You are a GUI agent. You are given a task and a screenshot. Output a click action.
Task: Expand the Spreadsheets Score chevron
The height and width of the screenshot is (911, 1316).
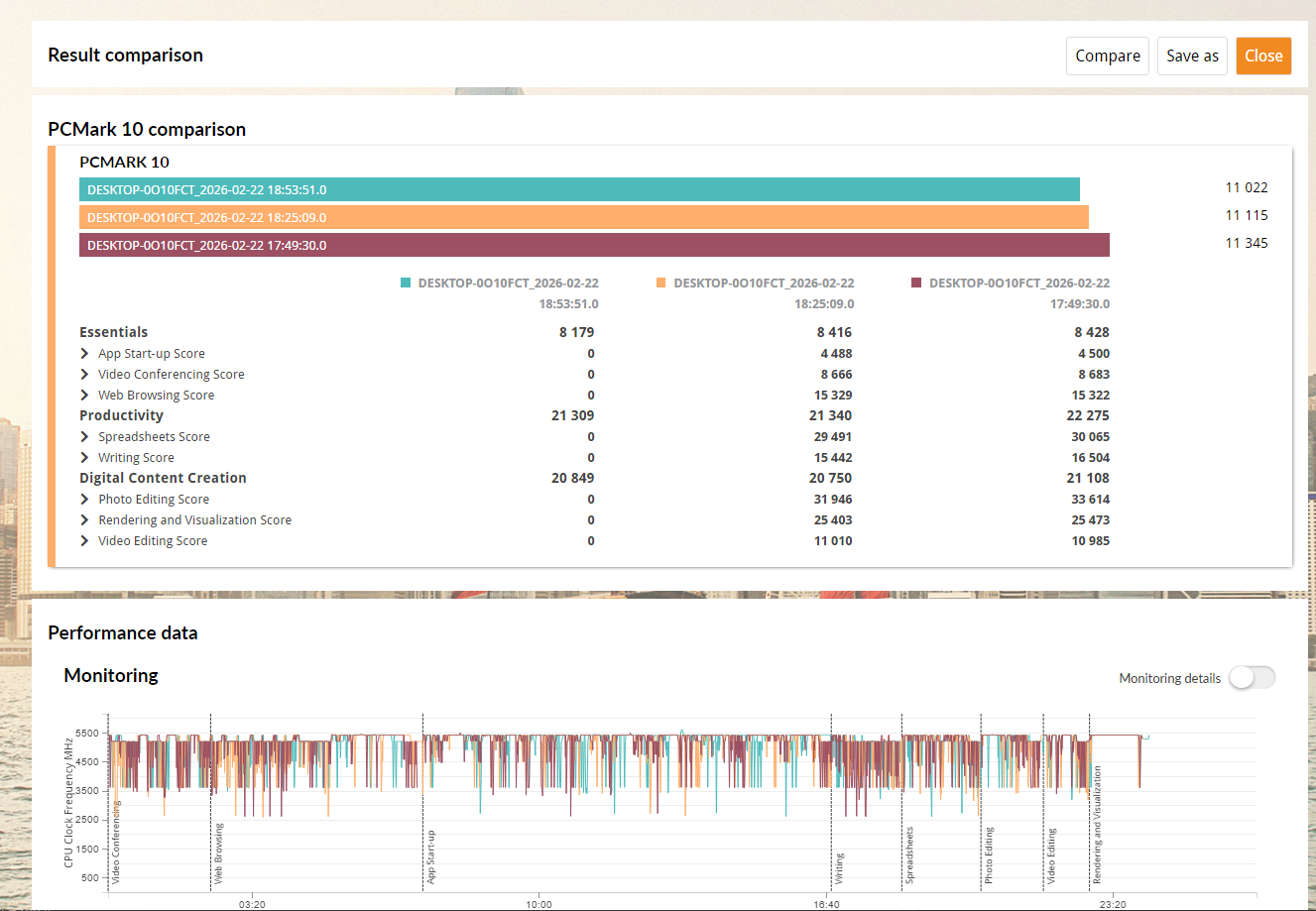[85, 436]
